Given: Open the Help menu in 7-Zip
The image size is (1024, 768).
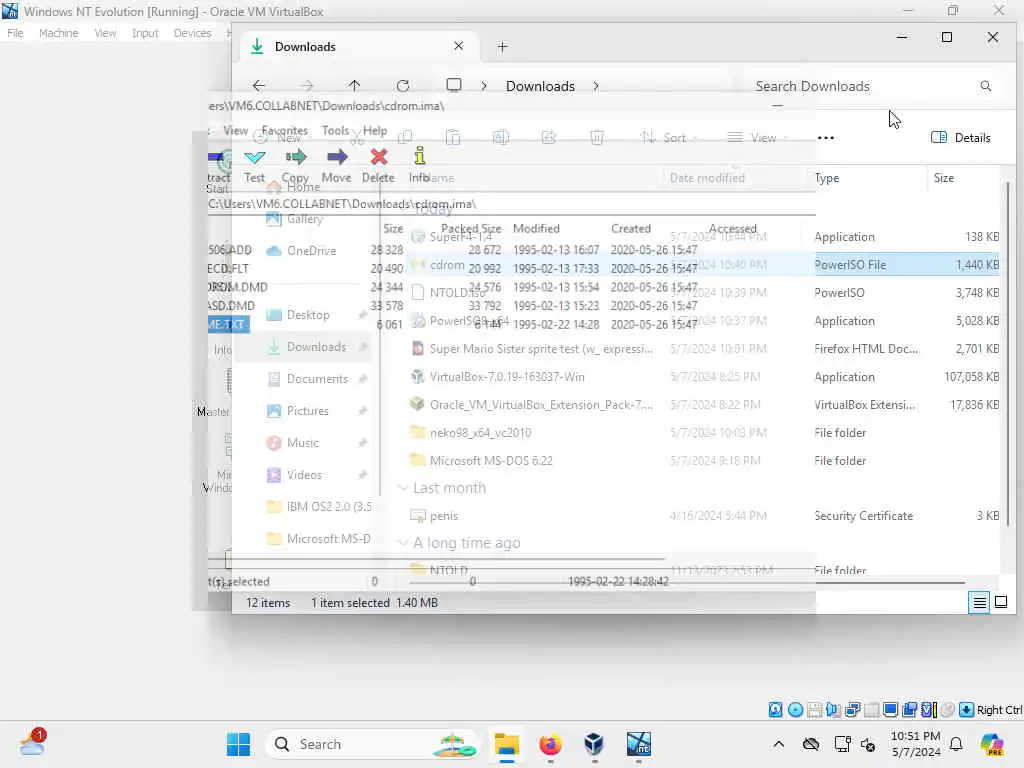Looking at the screenshot, I should click(375, 131).
